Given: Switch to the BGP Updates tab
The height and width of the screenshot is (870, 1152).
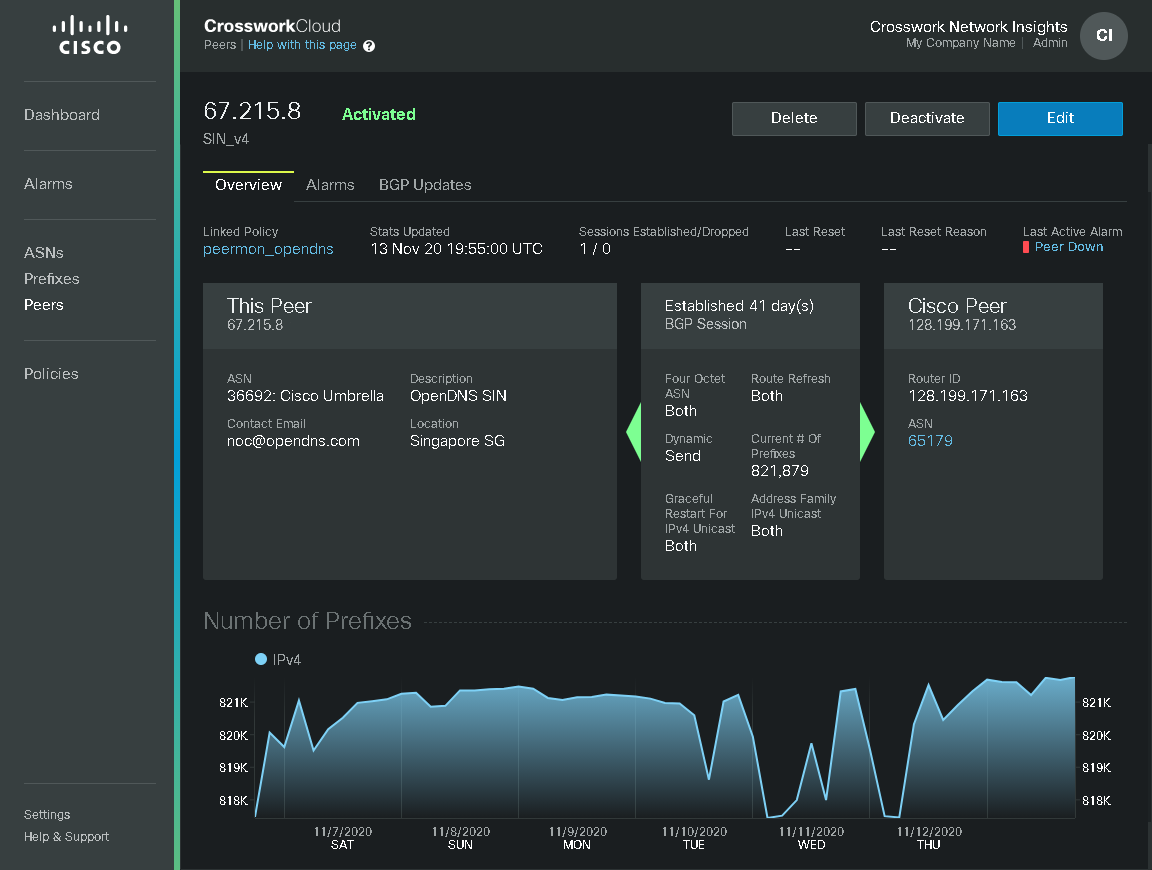Looking at the screenshot, I should click(x=424, y=185).
